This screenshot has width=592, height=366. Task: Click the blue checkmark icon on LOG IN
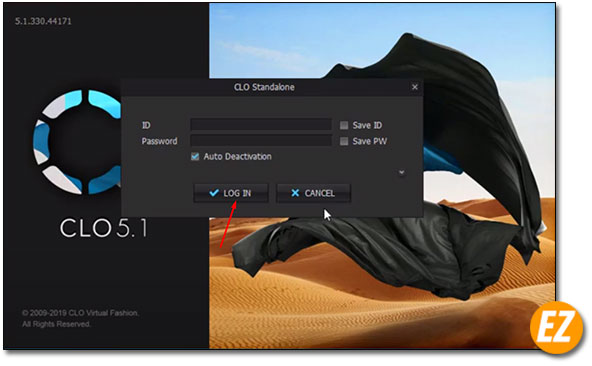tap(214, 193)
